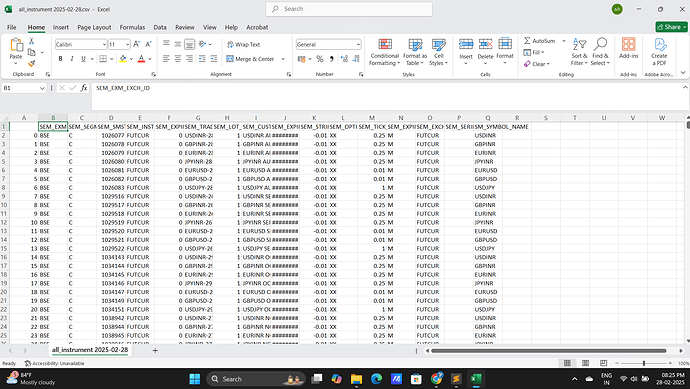This screenshot has height=389, width=690.
Task: Apply Comma Style format
Action: coord(331,59)
